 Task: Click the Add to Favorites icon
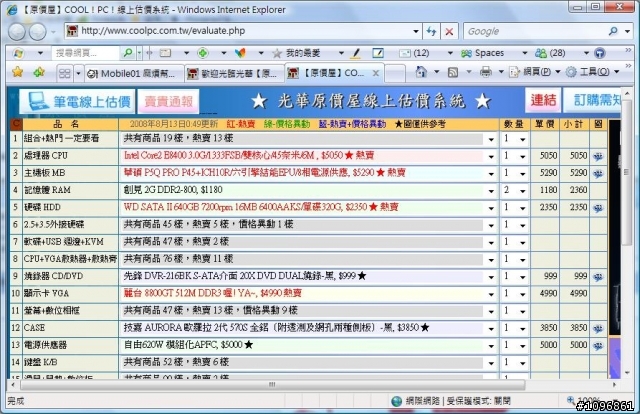pos(39,72)
